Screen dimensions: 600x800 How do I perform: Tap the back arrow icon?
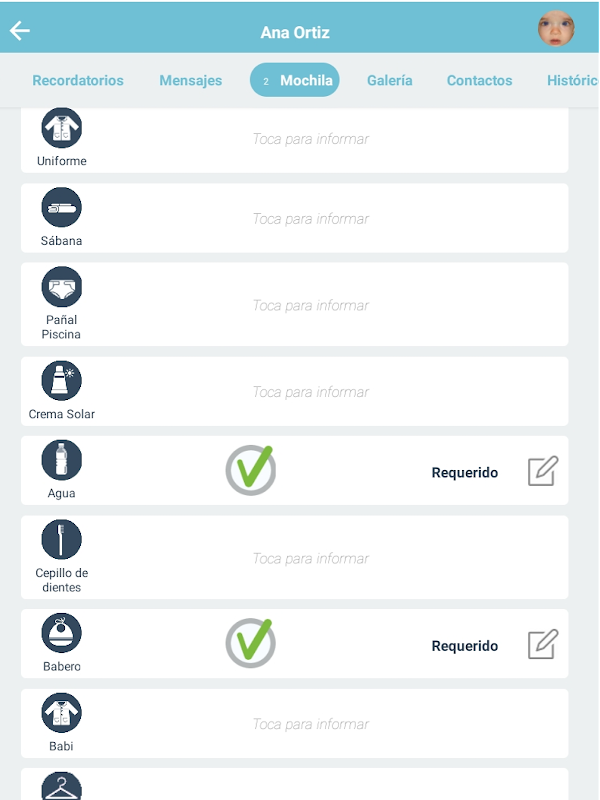click(x=20, y=31)
